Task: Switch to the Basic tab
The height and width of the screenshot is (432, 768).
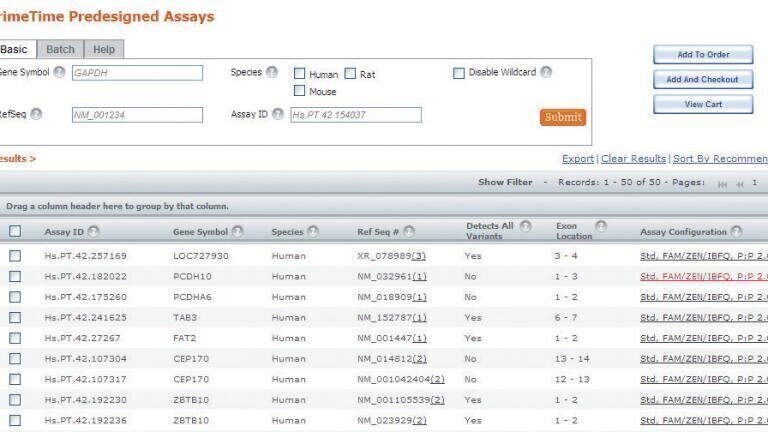Action: click(16, 49)
